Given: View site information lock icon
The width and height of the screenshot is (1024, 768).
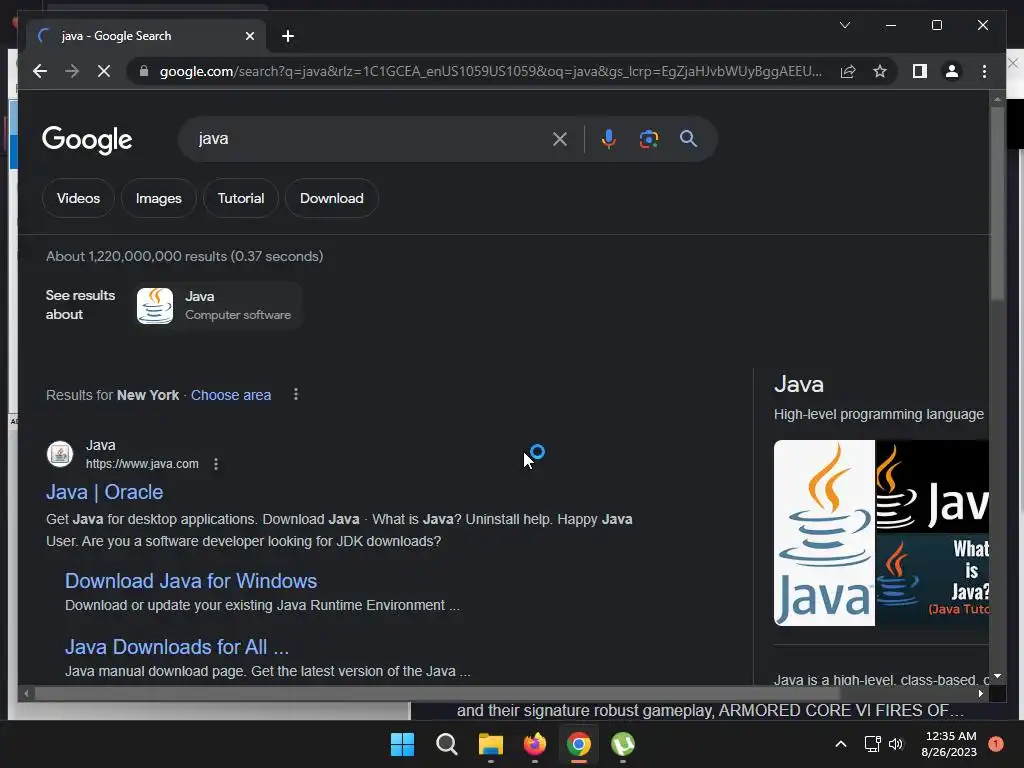Looking at the screenshot, I should (144, 71).
